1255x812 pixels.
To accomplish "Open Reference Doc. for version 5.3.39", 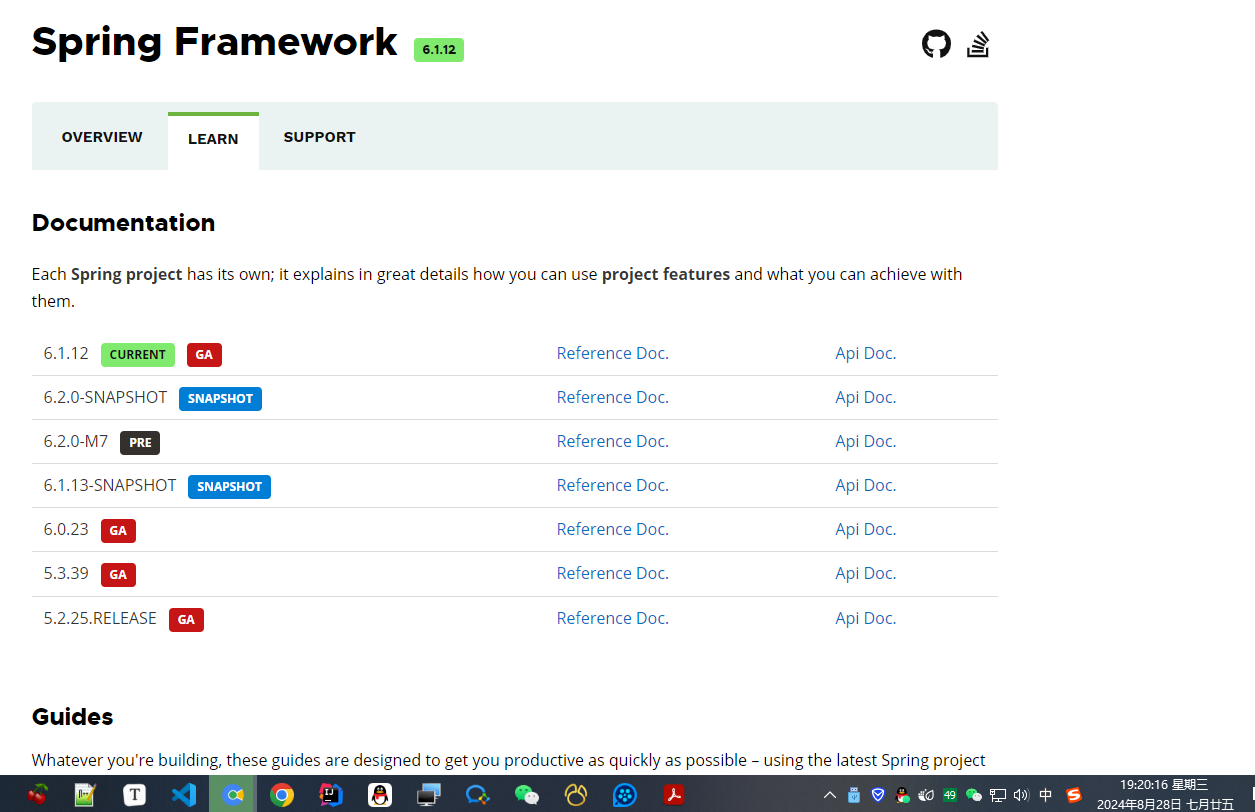I will click(613, 573).
